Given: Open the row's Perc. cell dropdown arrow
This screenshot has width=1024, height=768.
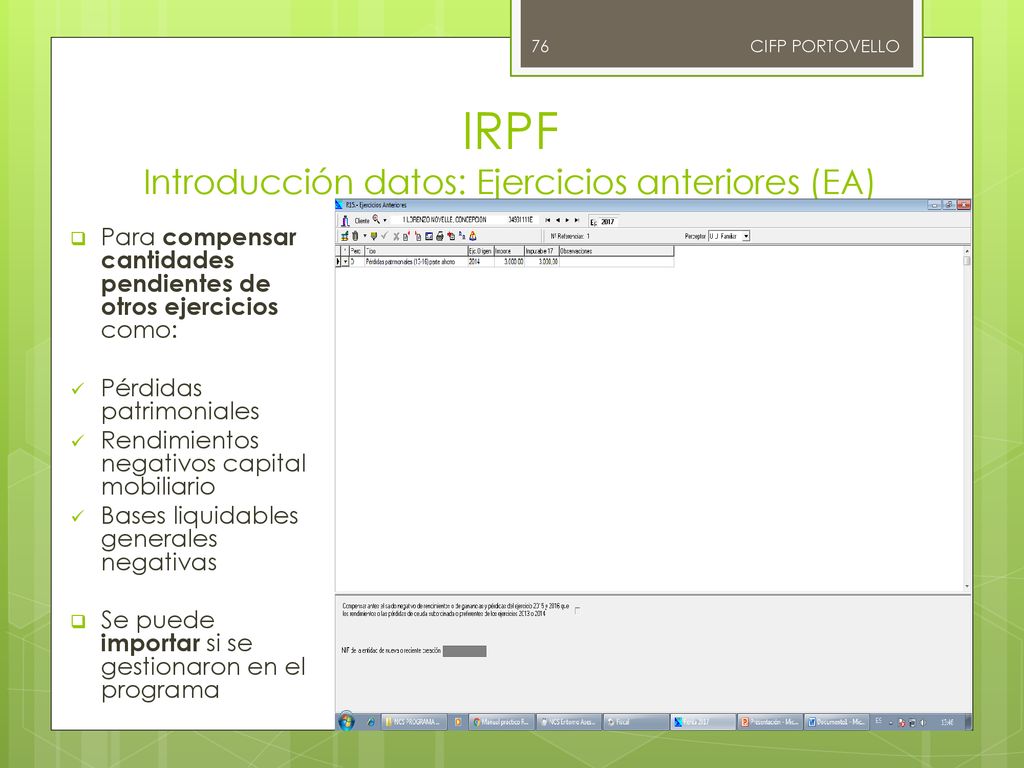Looking at the screenshot, I should point(345,262).
